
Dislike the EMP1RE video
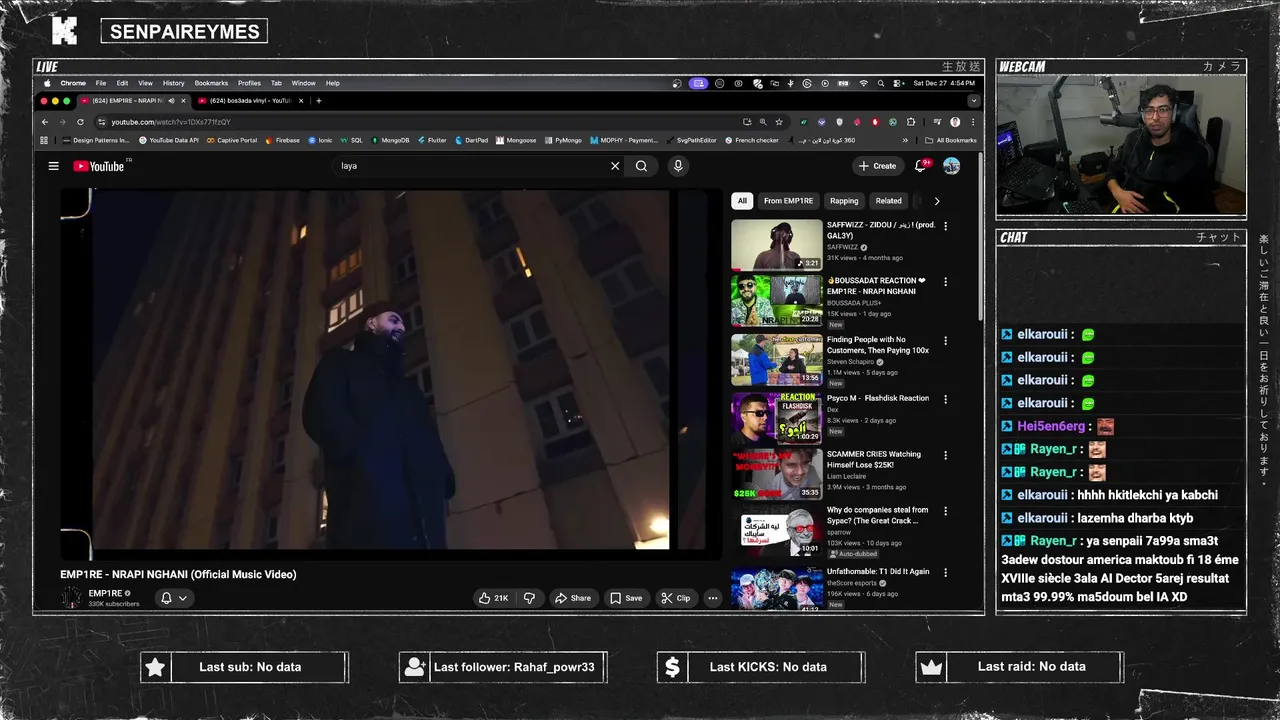(x=529, y=598)
